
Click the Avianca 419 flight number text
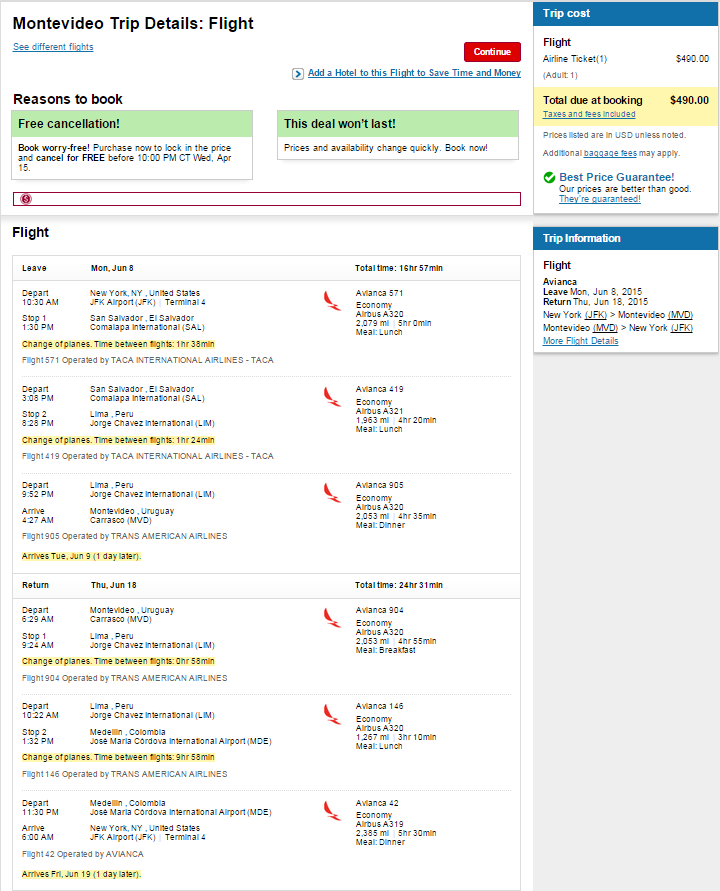[x=380, y=389]
